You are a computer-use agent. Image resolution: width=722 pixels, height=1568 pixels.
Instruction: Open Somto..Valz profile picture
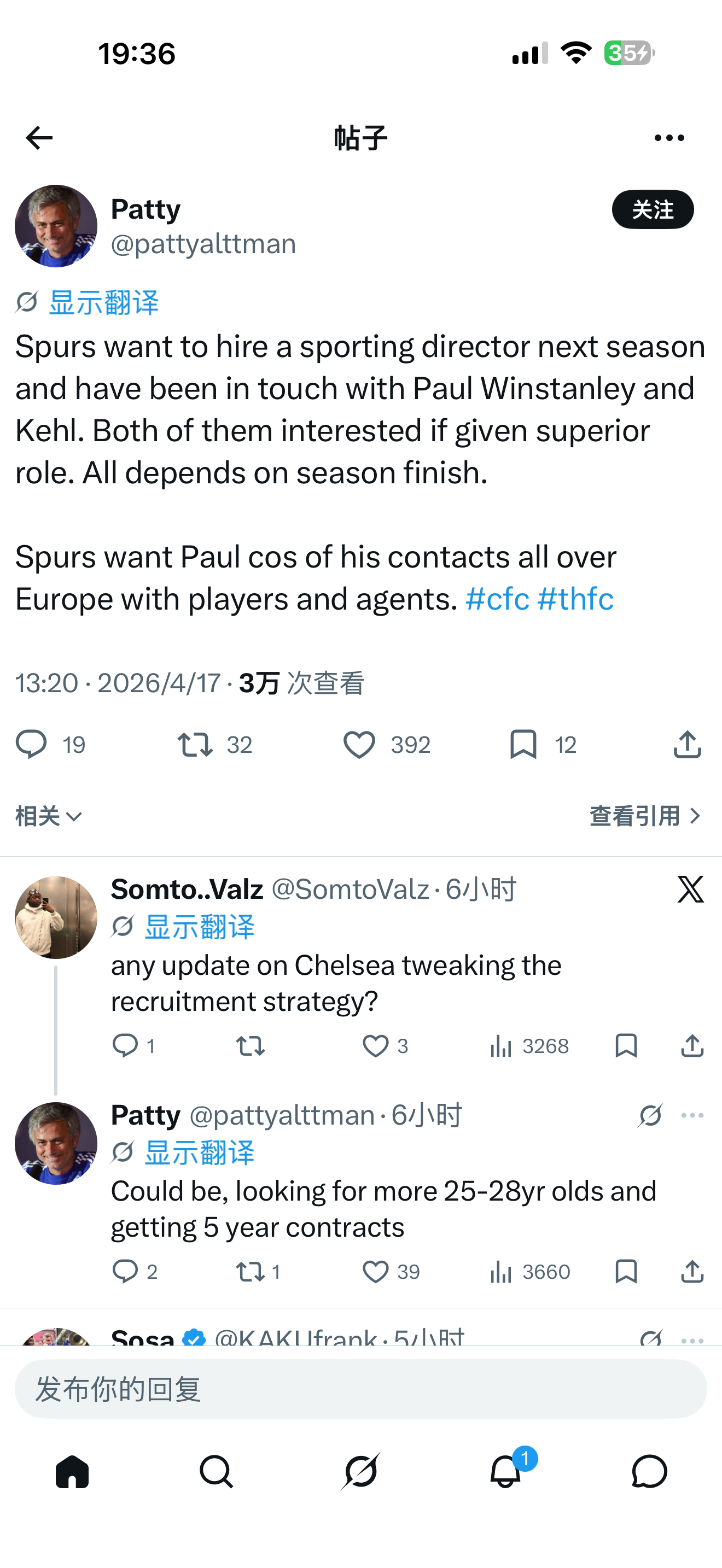coord(56,917)
